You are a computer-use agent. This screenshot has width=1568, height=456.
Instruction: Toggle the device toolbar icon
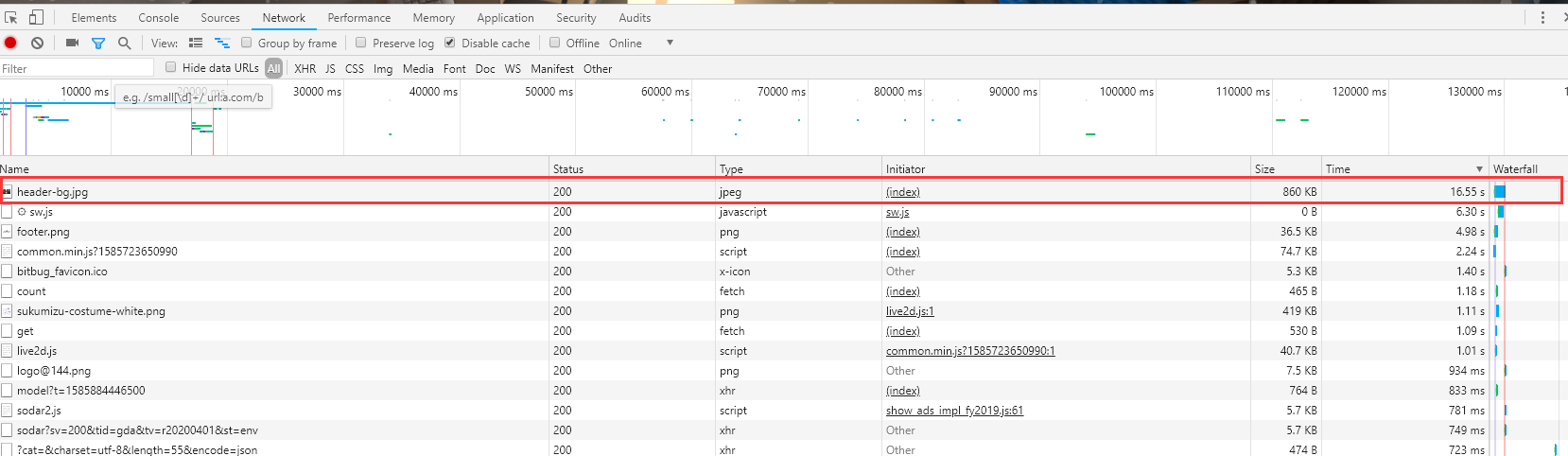pyautogui.click(x=36, y=17)
